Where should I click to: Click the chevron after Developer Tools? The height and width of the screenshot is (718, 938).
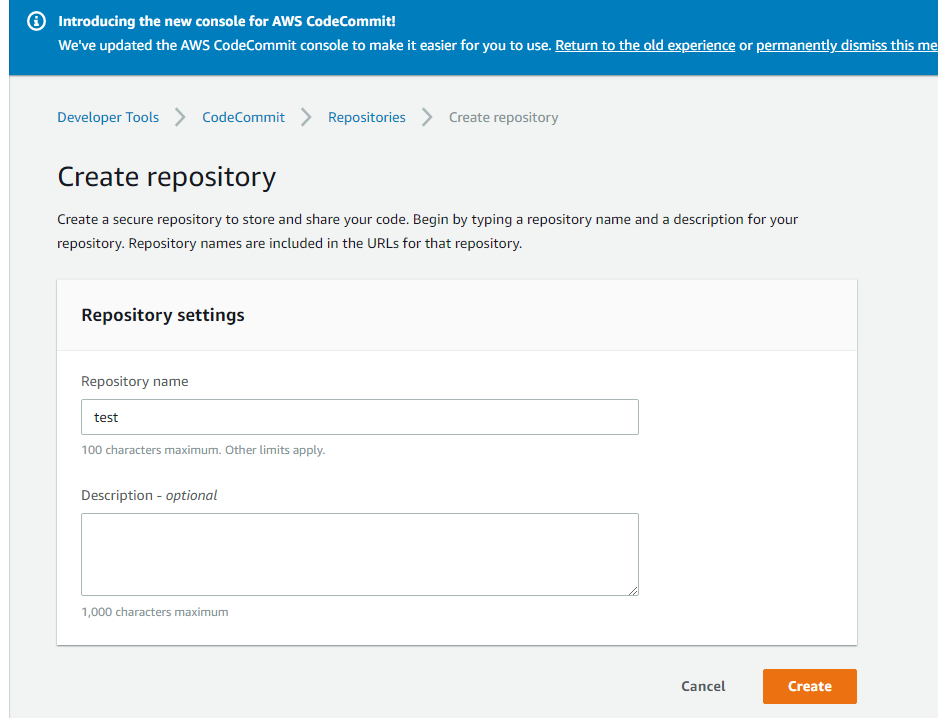[x=180, y=117]
